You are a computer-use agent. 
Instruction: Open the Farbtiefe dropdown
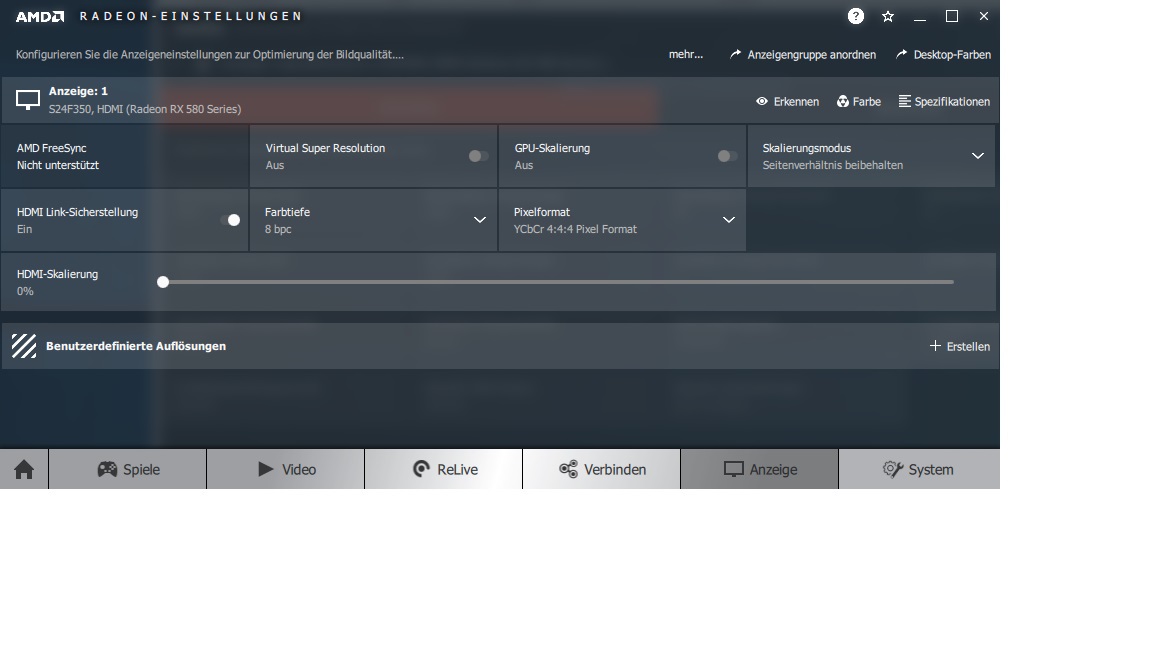480,220
